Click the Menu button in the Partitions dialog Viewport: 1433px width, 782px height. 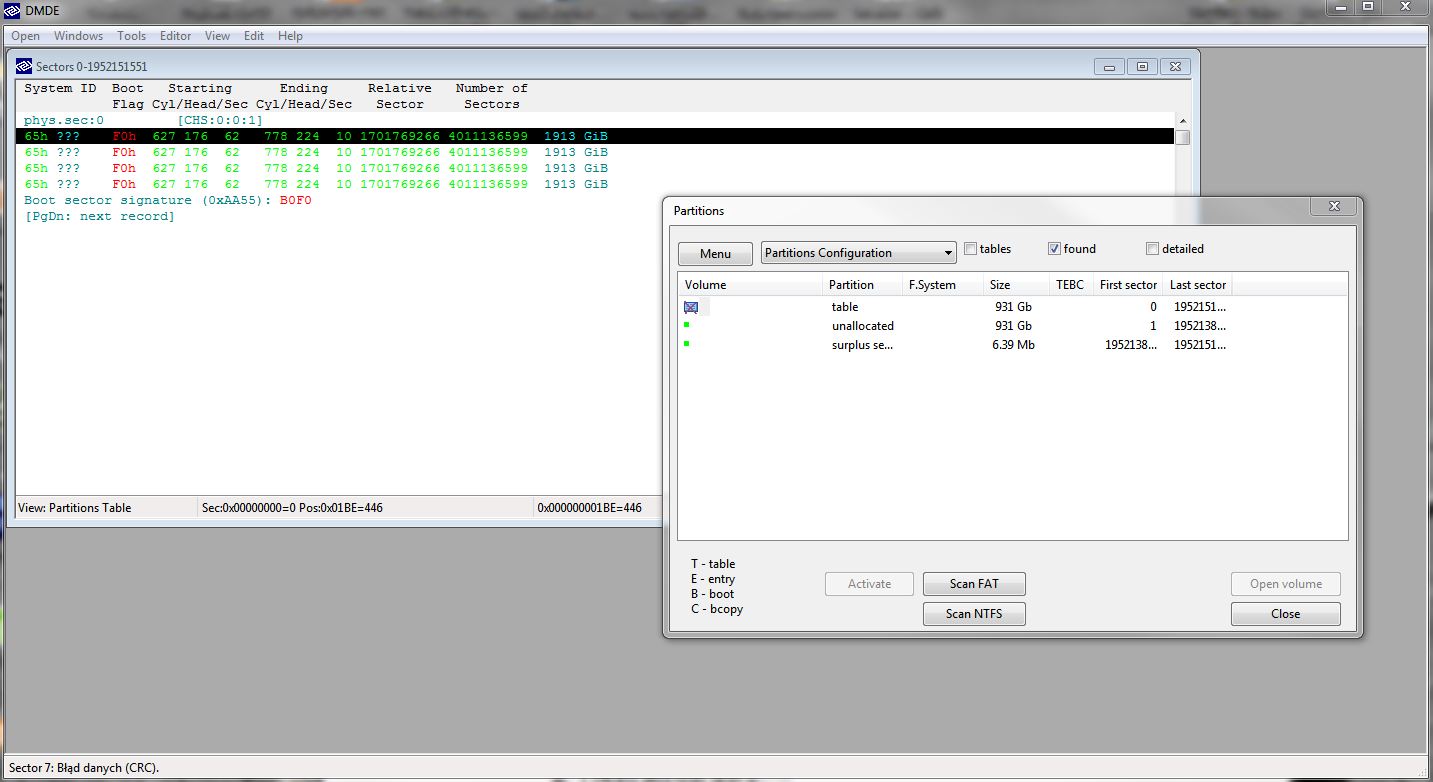715,254
